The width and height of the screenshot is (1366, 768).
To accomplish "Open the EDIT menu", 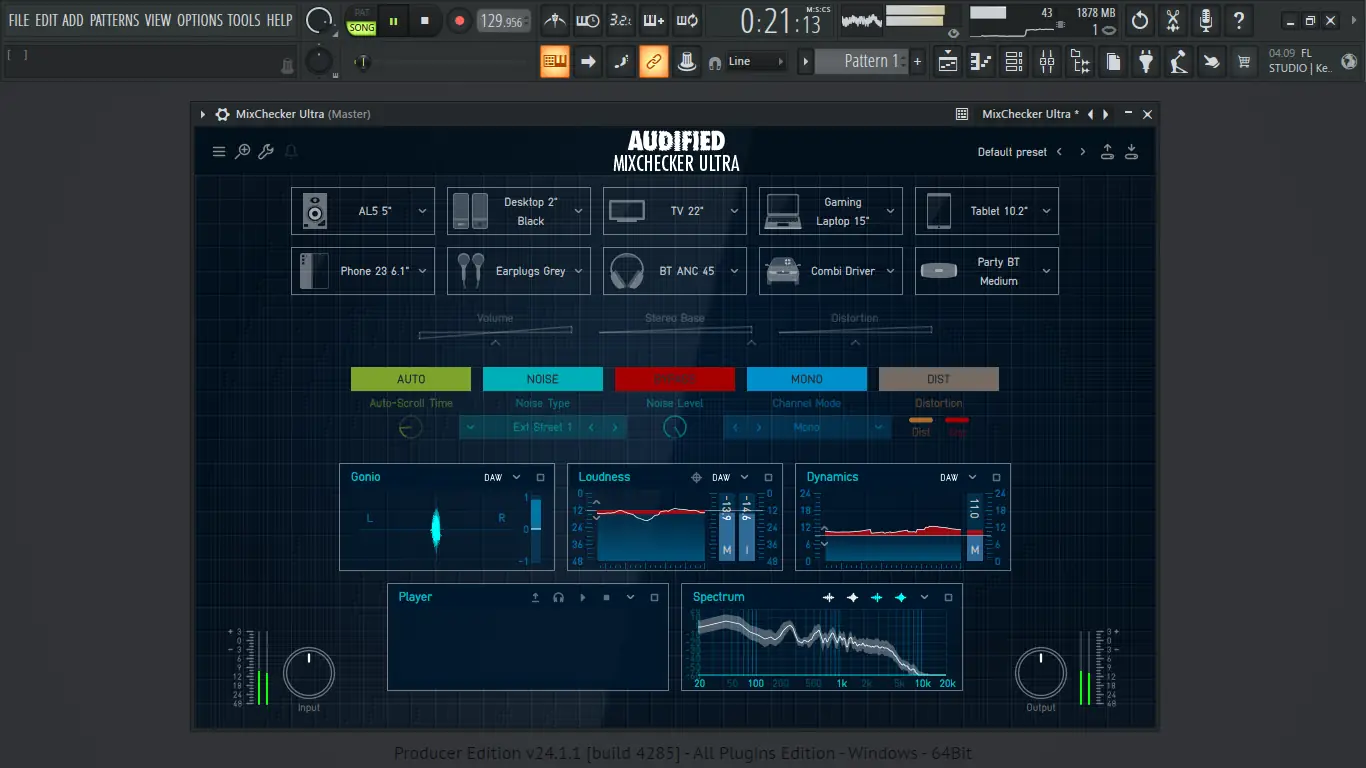I will click(46, 20).
